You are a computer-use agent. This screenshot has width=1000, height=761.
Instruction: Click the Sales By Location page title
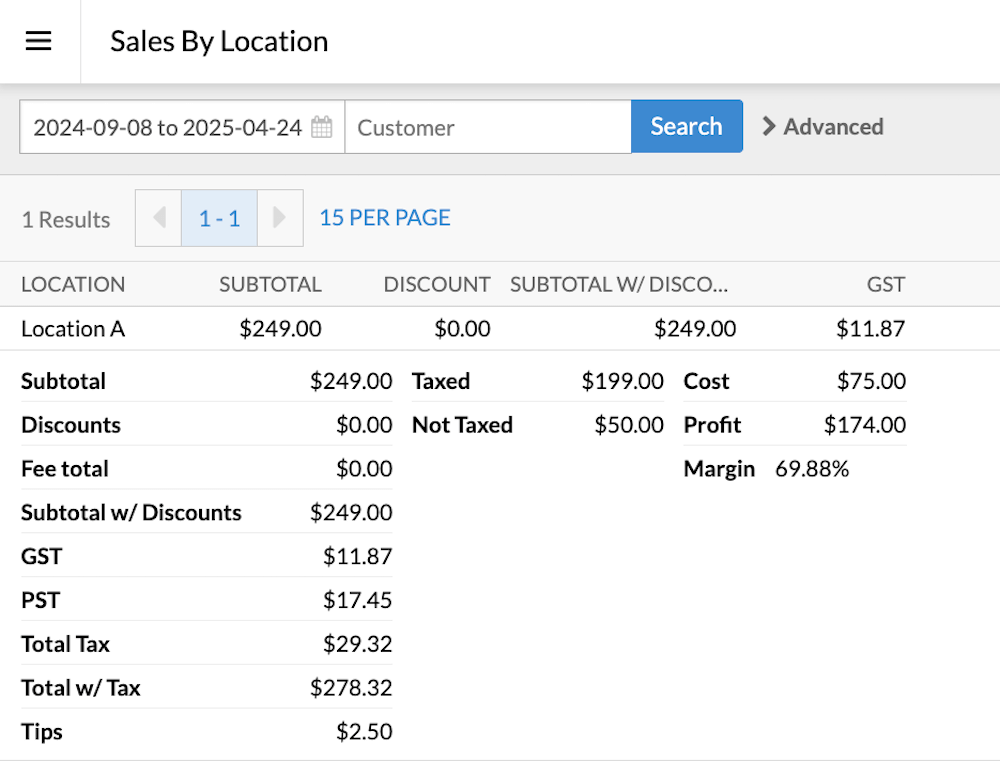[219, 41]
